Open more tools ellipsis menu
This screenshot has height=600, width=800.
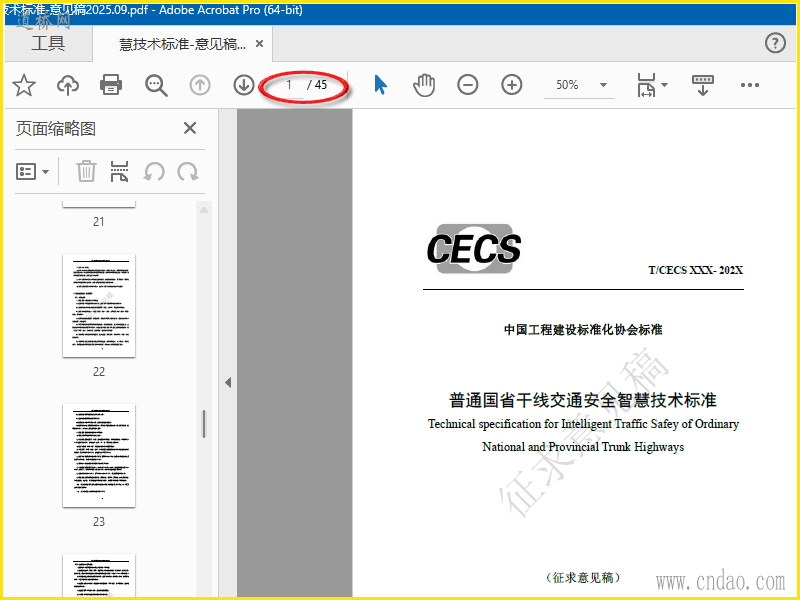[749, 85]
